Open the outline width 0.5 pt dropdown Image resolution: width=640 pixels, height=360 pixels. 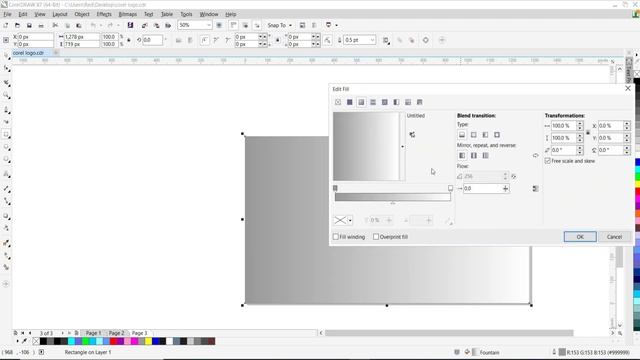372,40
